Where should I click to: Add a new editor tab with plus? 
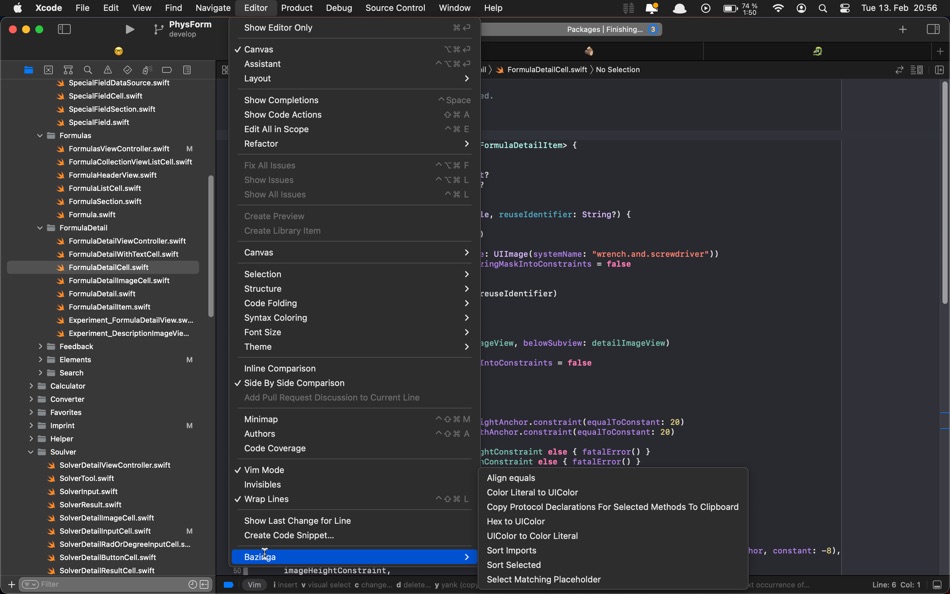(940, 52)
